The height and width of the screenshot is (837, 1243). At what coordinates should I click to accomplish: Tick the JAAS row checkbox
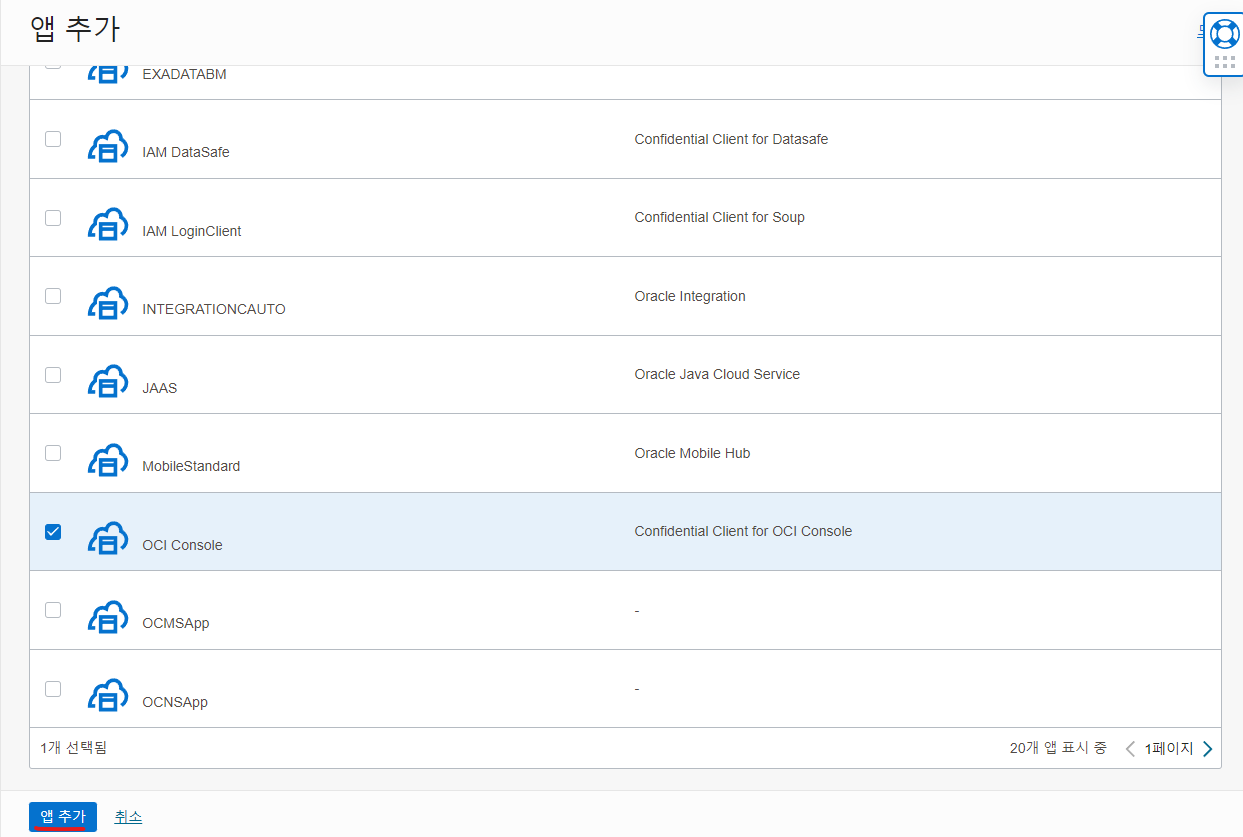53,374
